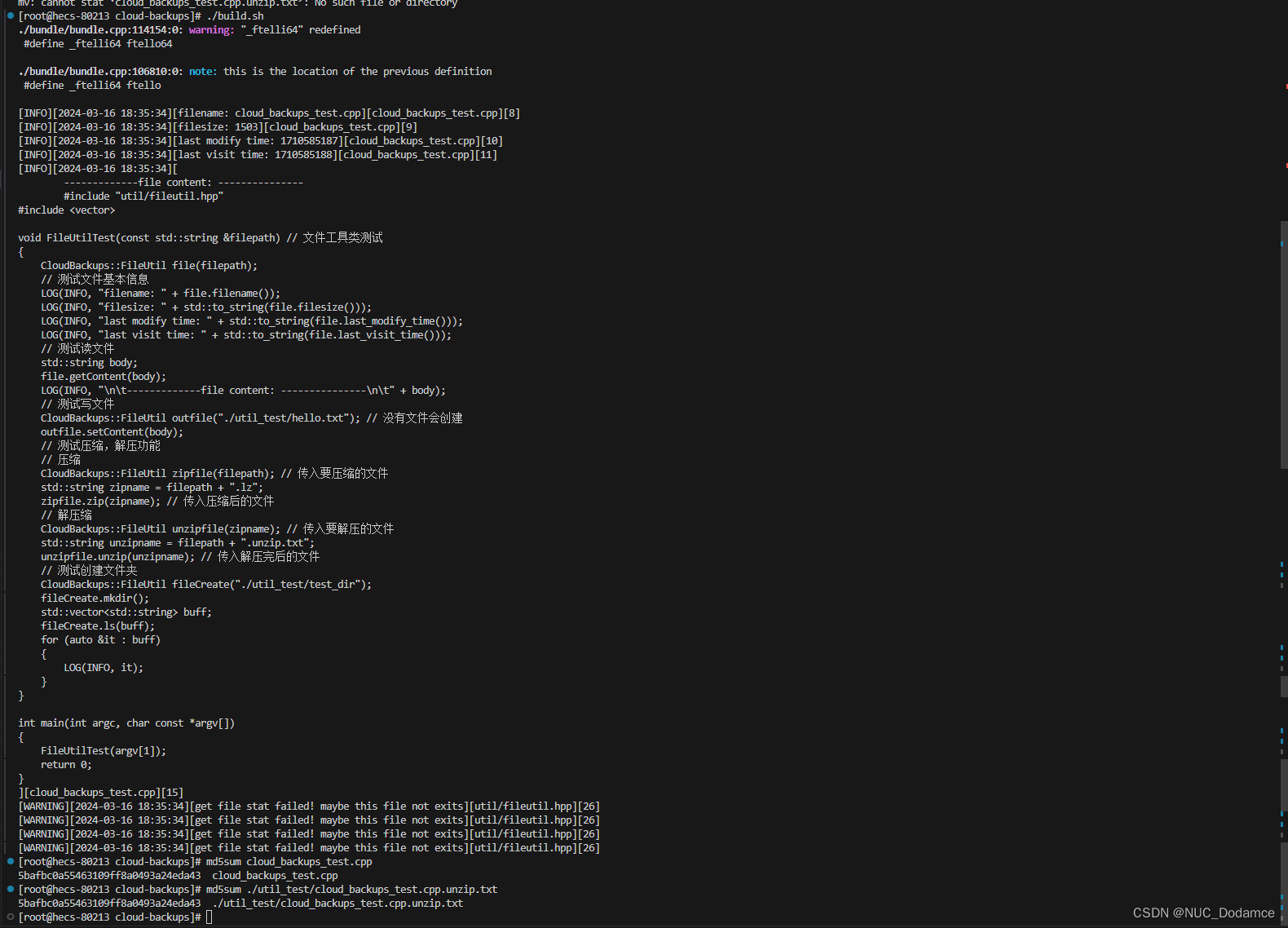Screen dimensions: 1288x928
Task: Open the ./util_test/cloud_backups_test.cpp.unzip.txt path in the hash output line
Action: click(337, 903)
